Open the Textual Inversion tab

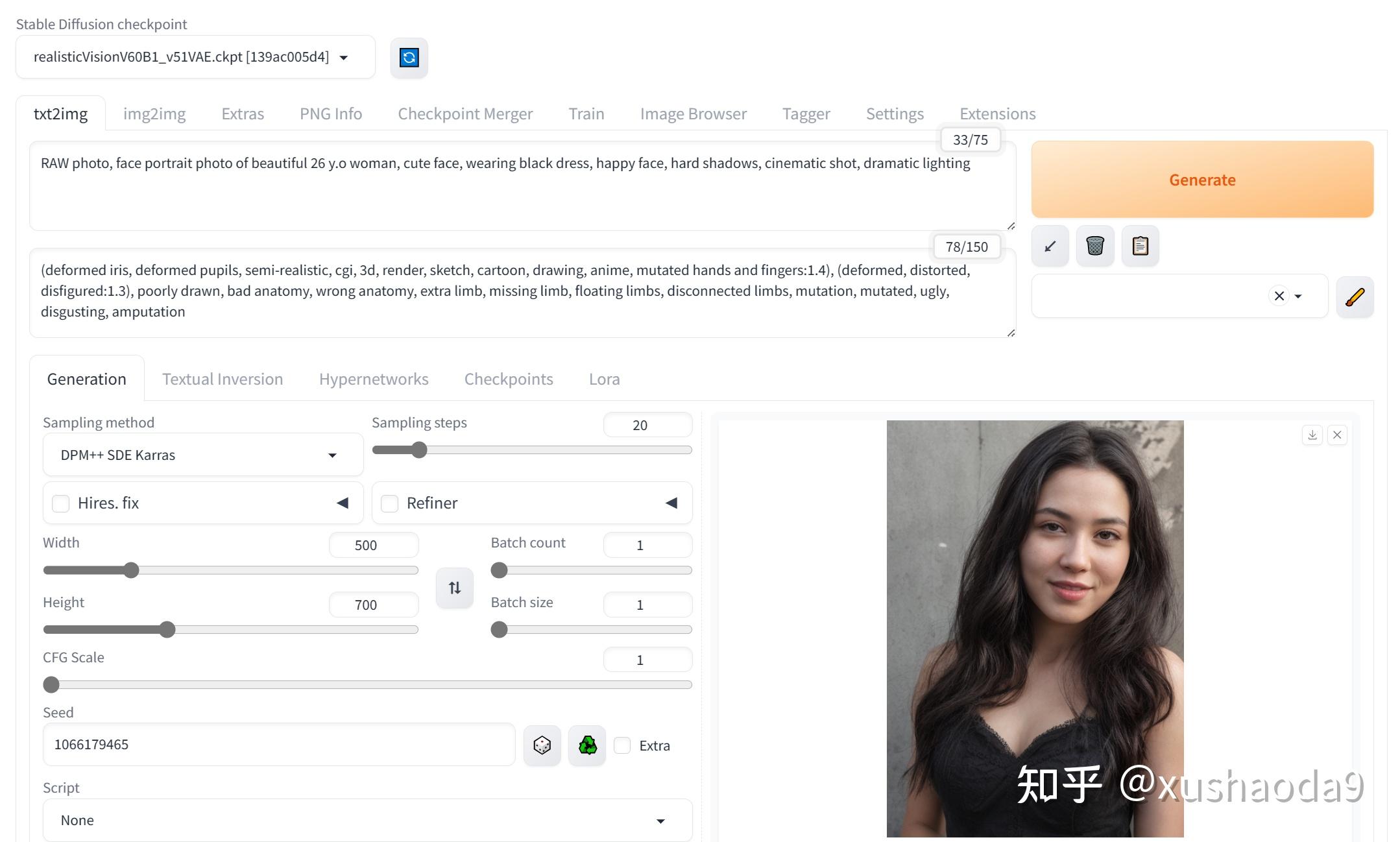[222, 379]
